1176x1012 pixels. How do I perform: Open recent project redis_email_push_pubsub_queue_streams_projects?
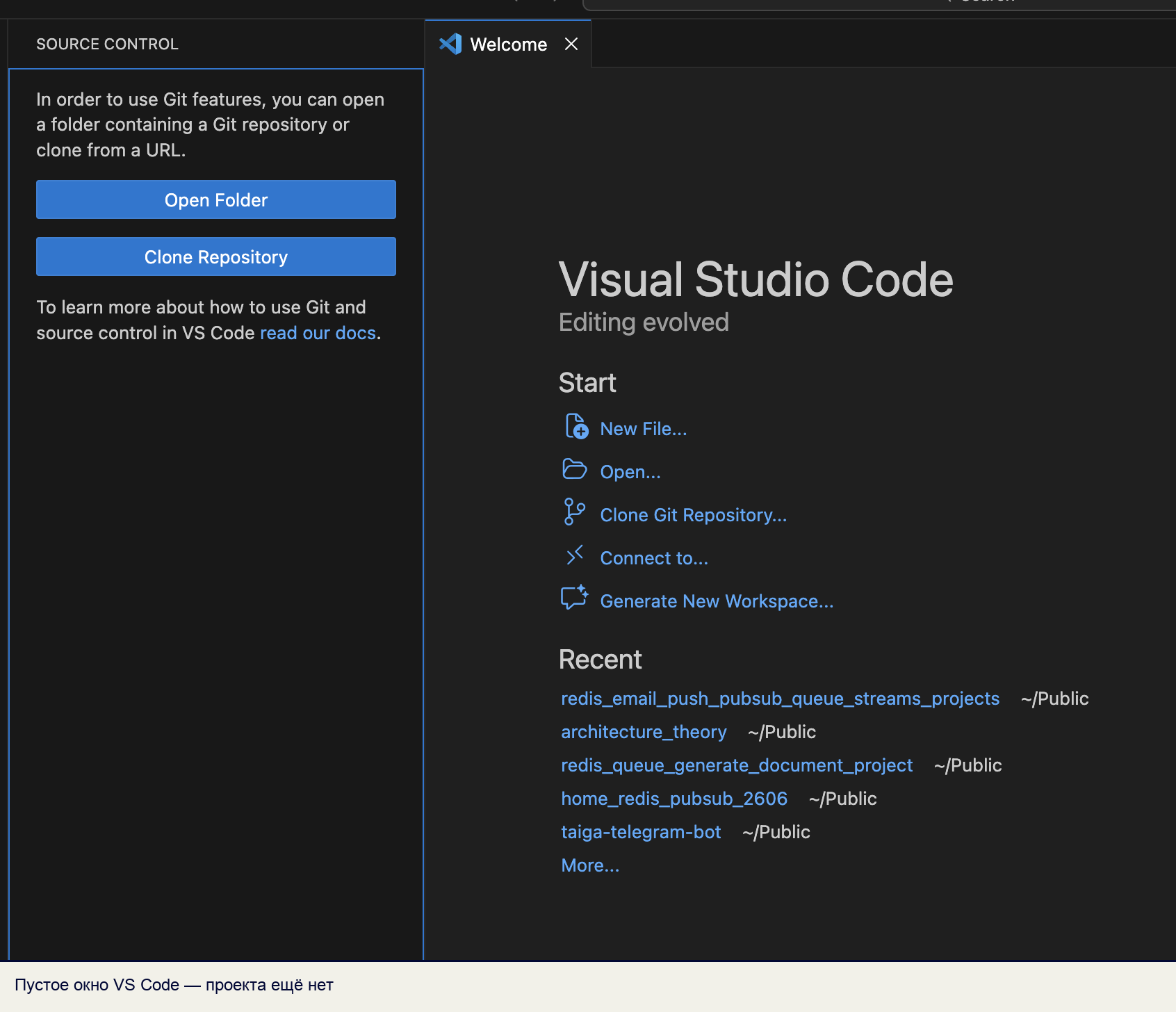pos(780,699)
